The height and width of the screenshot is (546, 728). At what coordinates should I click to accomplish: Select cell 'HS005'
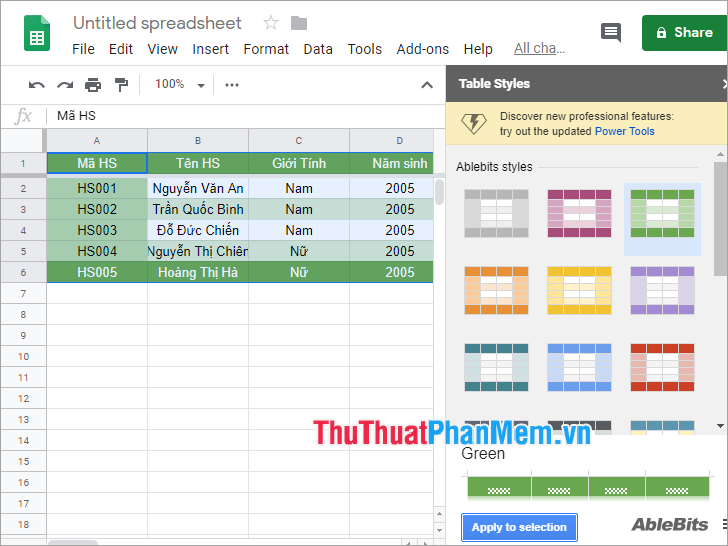click(x=97, y=273)
